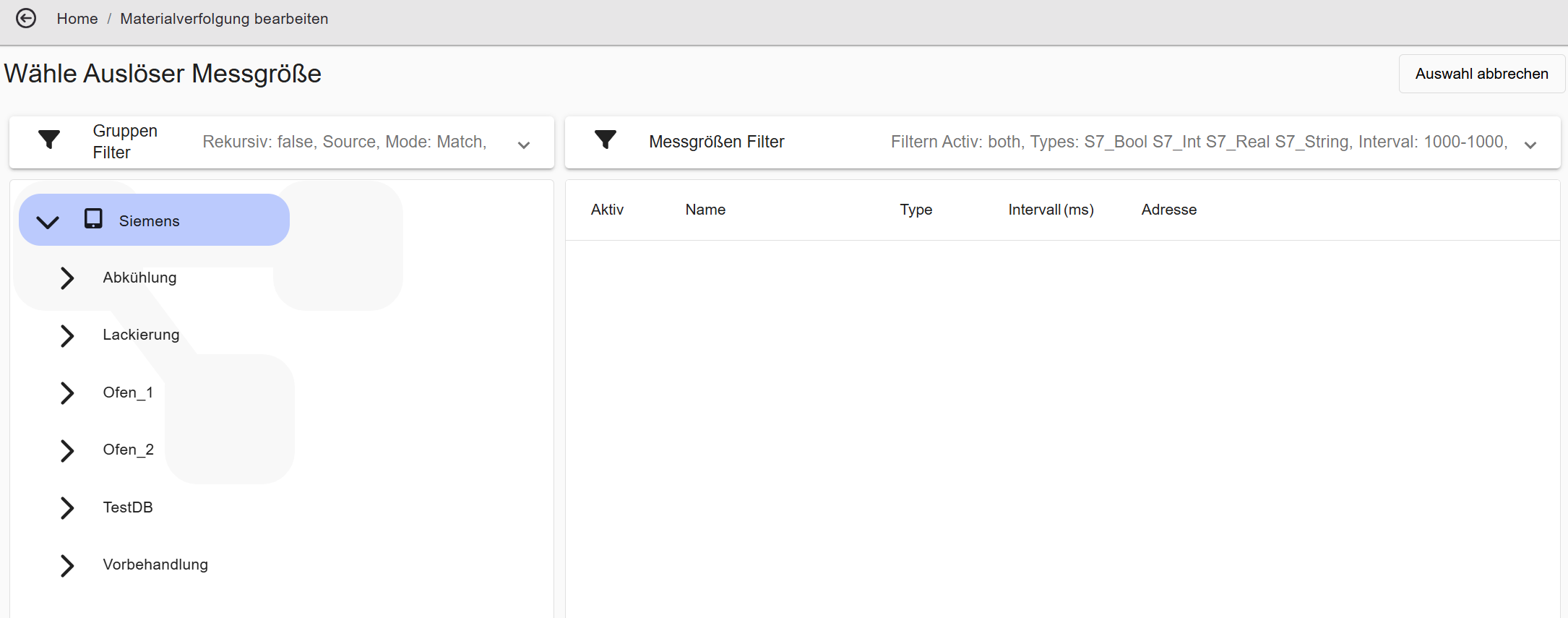Click the Adresse column header
1568x618 pixels.
[1169, 210]
